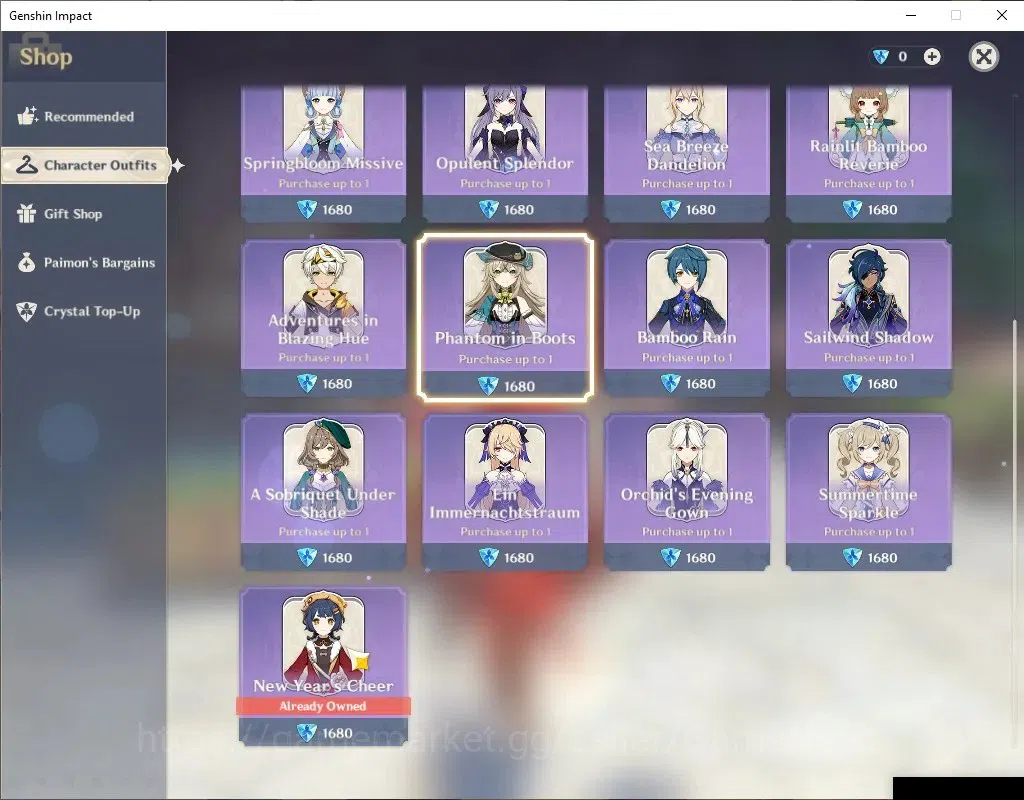Select the Summertime Sparkle outfit card
Image resolution: width=1024 pixels, height=800 pixels.
pos(869,492)
